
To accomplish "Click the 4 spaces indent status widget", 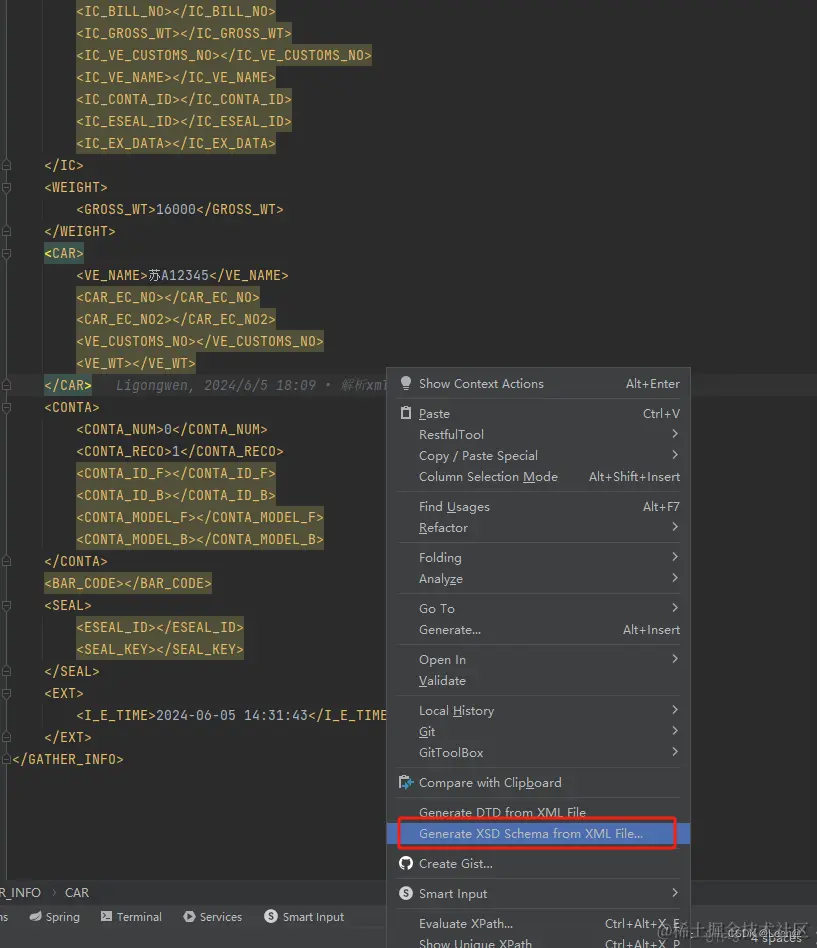I will pos(776,938).
